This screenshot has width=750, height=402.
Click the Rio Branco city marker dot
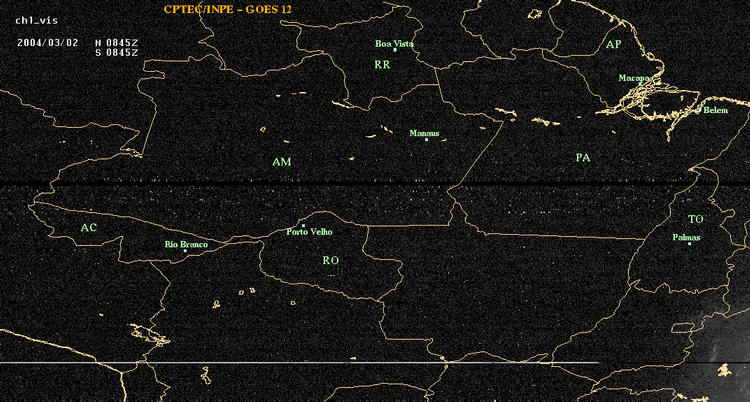(185, 250)
